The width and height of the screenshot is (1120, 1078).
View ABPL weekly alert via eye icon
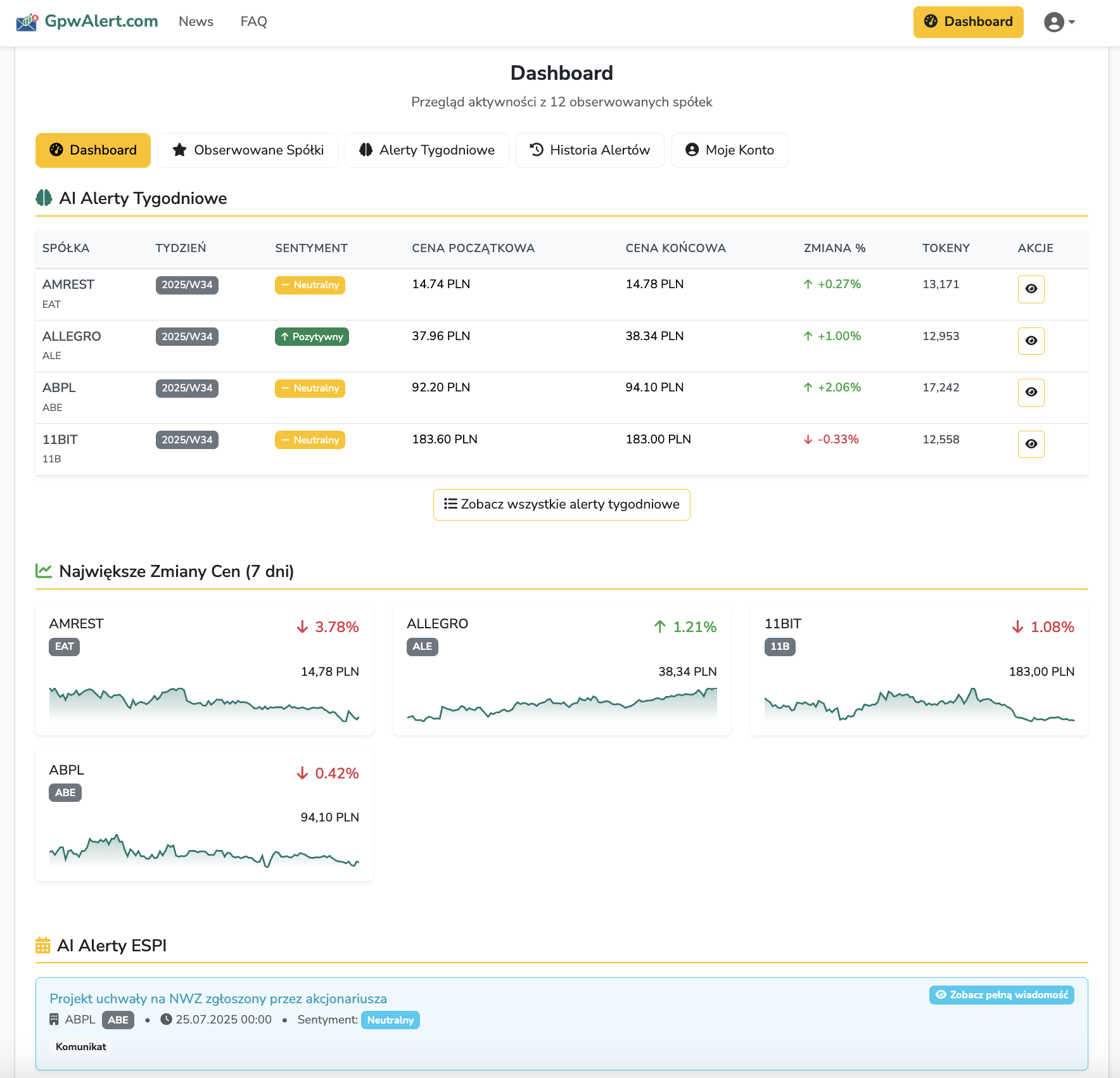[x=1031, y=392]
